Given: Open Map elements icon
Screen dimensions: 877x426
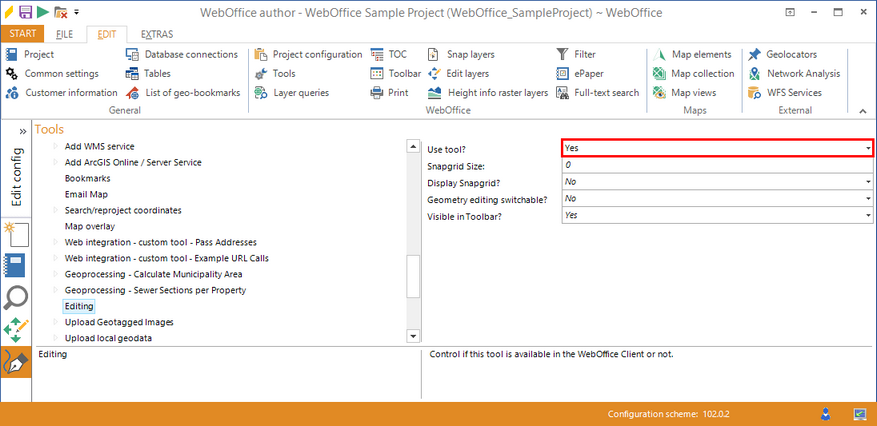Looking at the screenshot, I should coord(660,54).
